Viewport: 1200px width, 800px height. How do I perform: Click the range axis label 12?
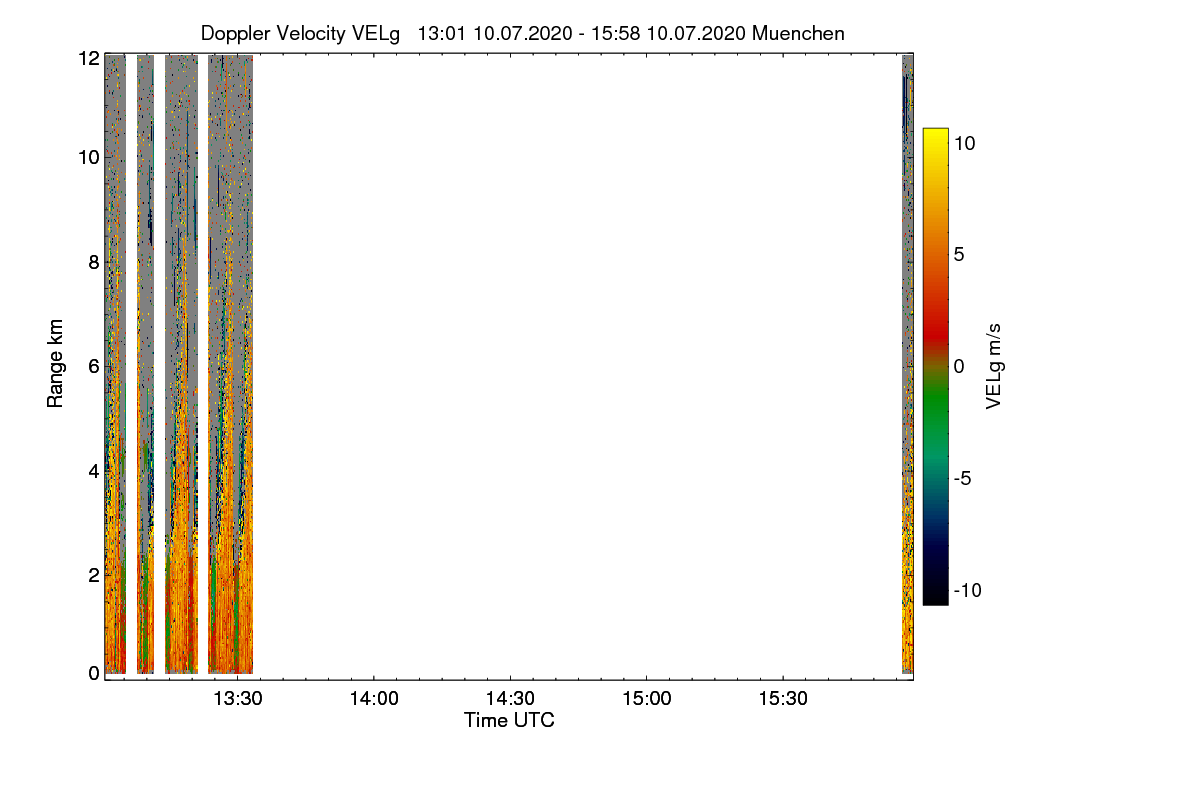pos(89,58)
